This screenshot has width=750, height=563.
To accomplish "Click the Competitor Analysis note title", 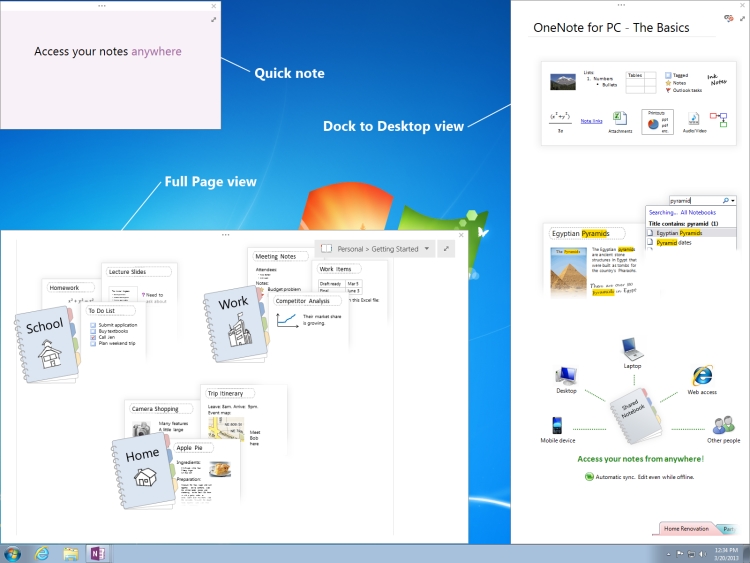I will (x=302, y=301).
